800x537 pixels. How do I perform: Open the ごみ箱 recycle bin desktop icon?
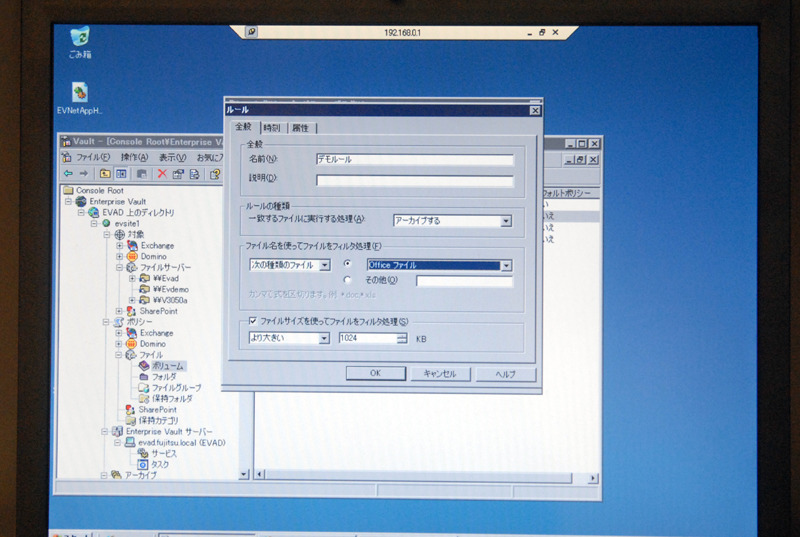click(80, 42)
